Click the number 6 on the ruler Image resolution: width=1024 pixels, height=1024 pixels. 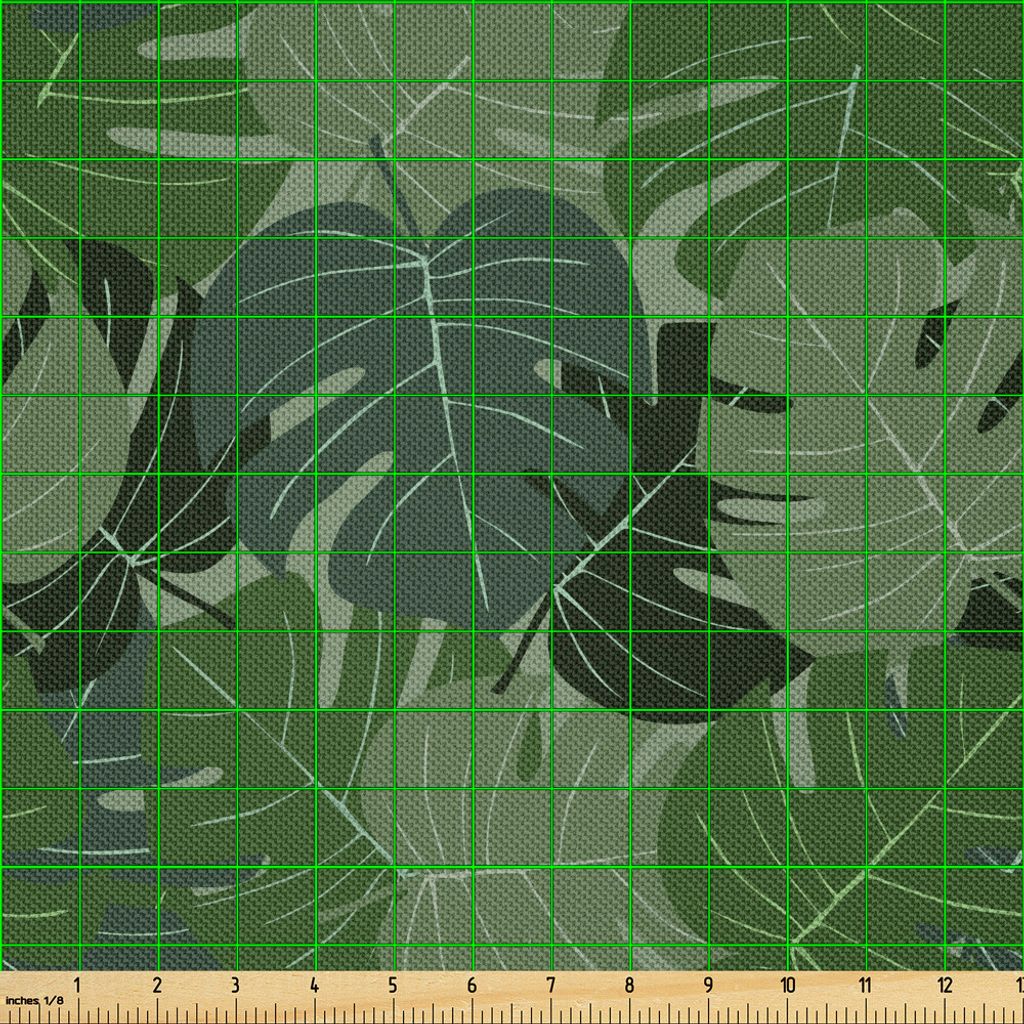tap(471, 987)
